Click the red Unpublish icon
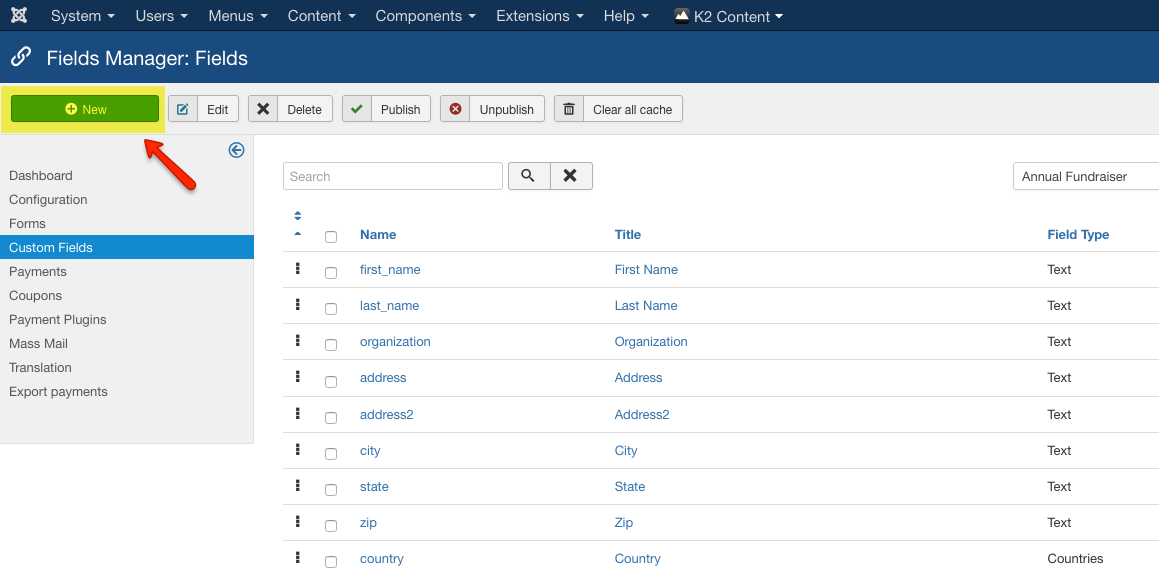The width and height of the screenshot is (1159, 576). coord(456,109)
